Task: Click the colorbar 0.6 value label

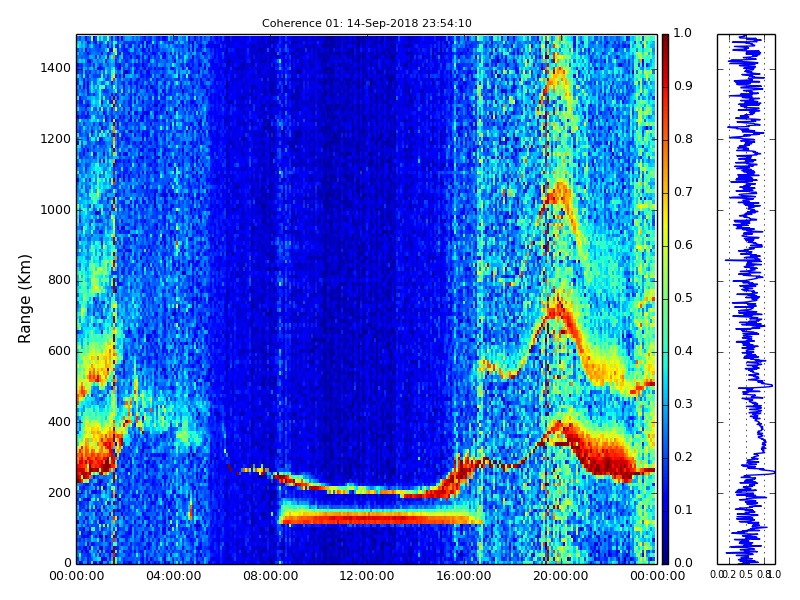Action: (x=683, y=245)
